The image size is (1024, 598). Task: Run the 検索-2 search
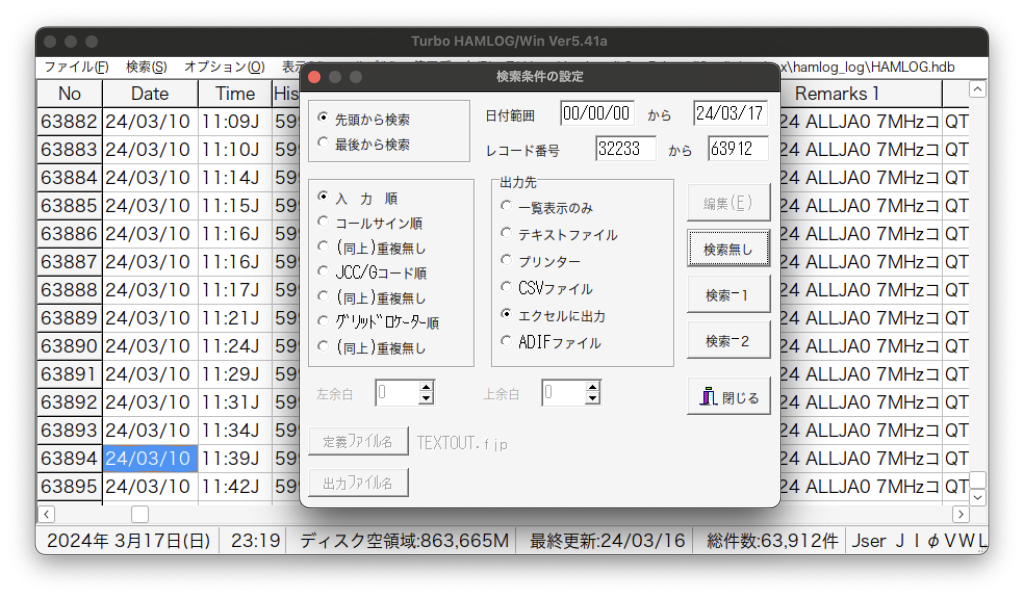point(728,339)
